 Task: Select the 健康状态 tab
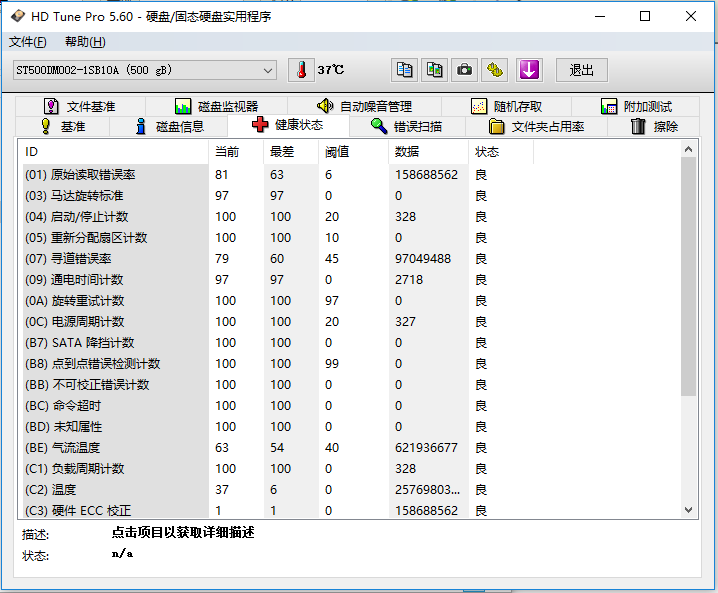[x=288, y=125]
